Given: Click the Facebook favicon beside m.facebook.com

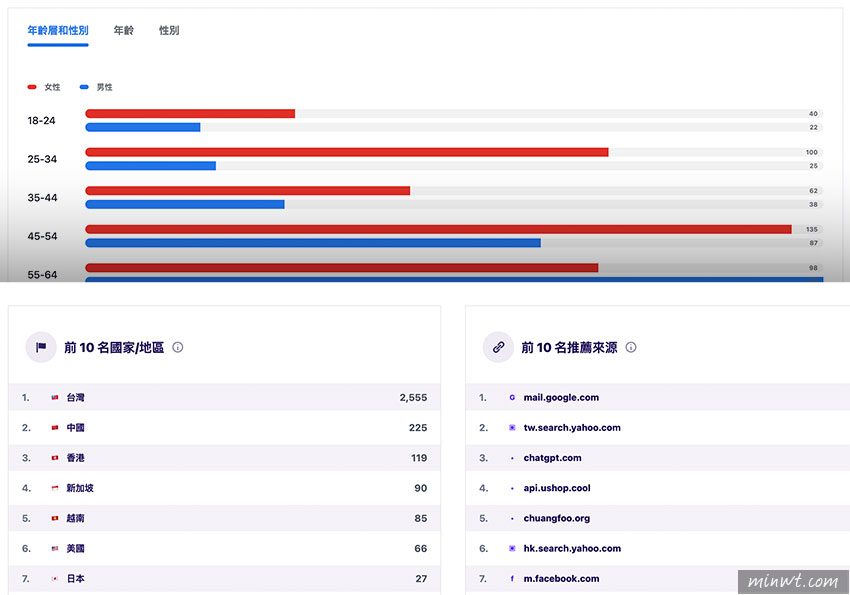Looking at the screenshot, I should 512,579.
